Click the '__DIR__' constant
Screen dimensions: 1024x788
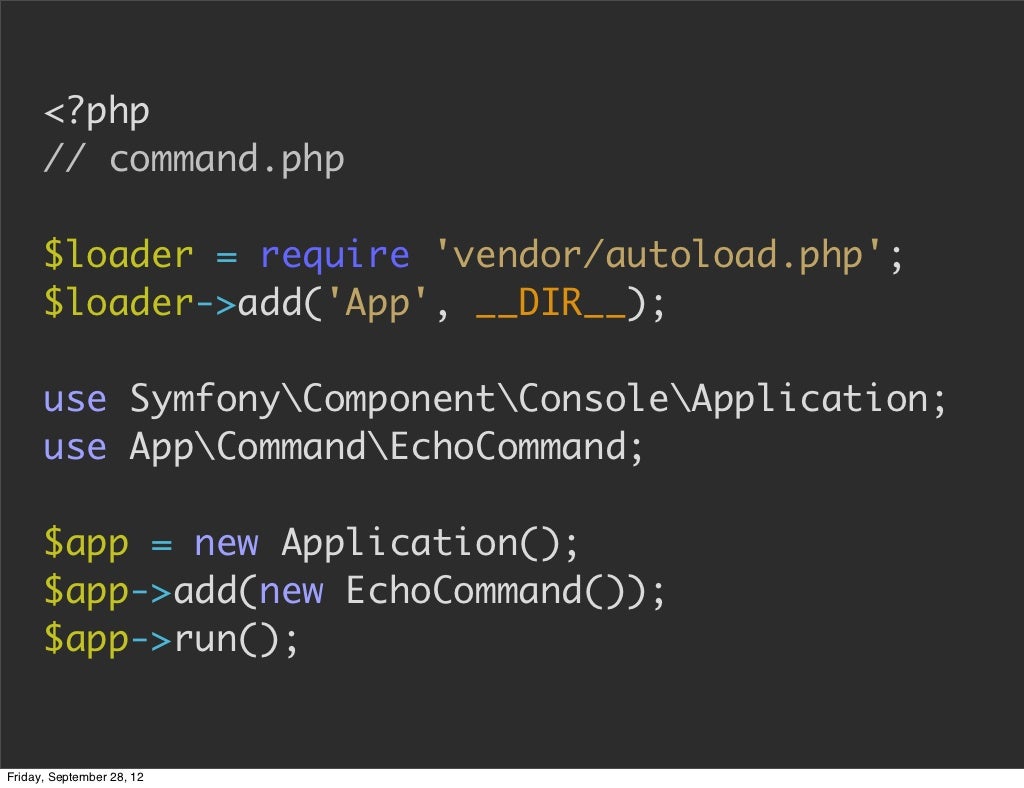click(x=551, y=304)
